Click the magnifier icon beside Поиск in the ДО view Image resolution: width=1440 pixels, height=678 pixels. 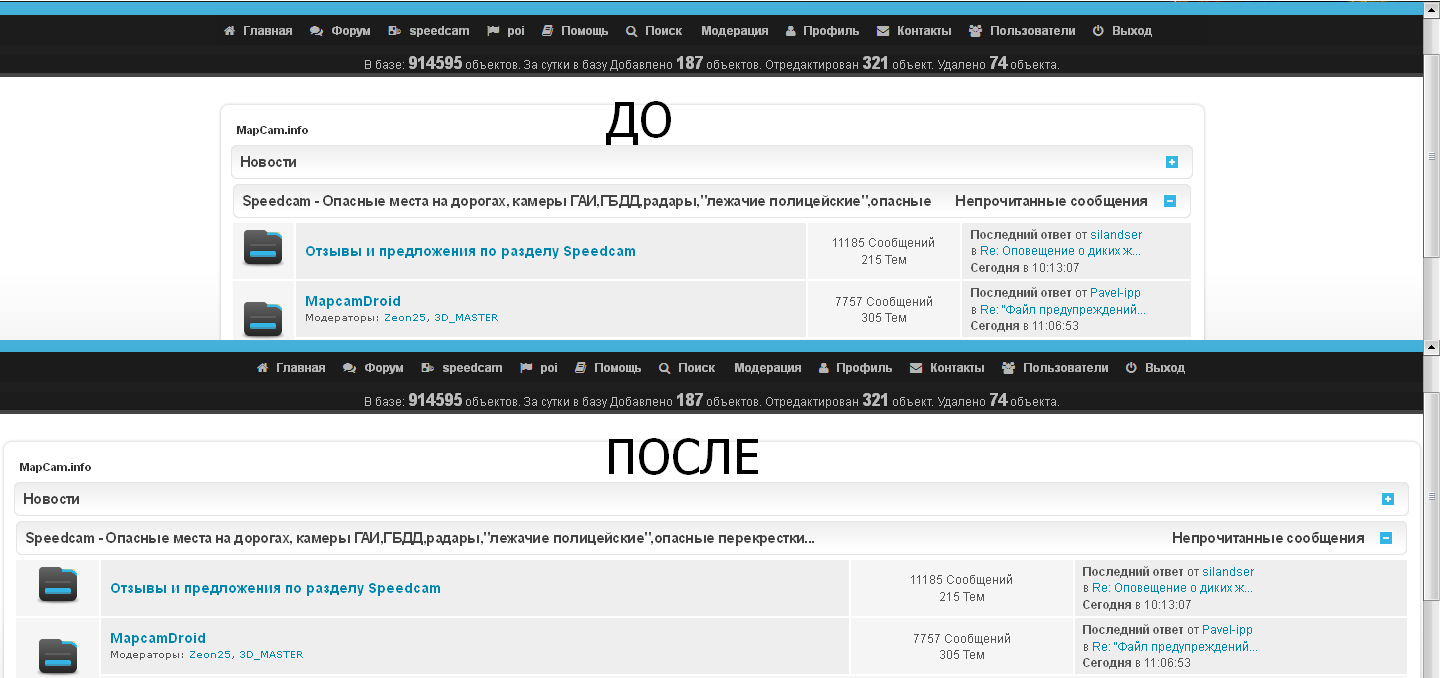click(631, 31)
